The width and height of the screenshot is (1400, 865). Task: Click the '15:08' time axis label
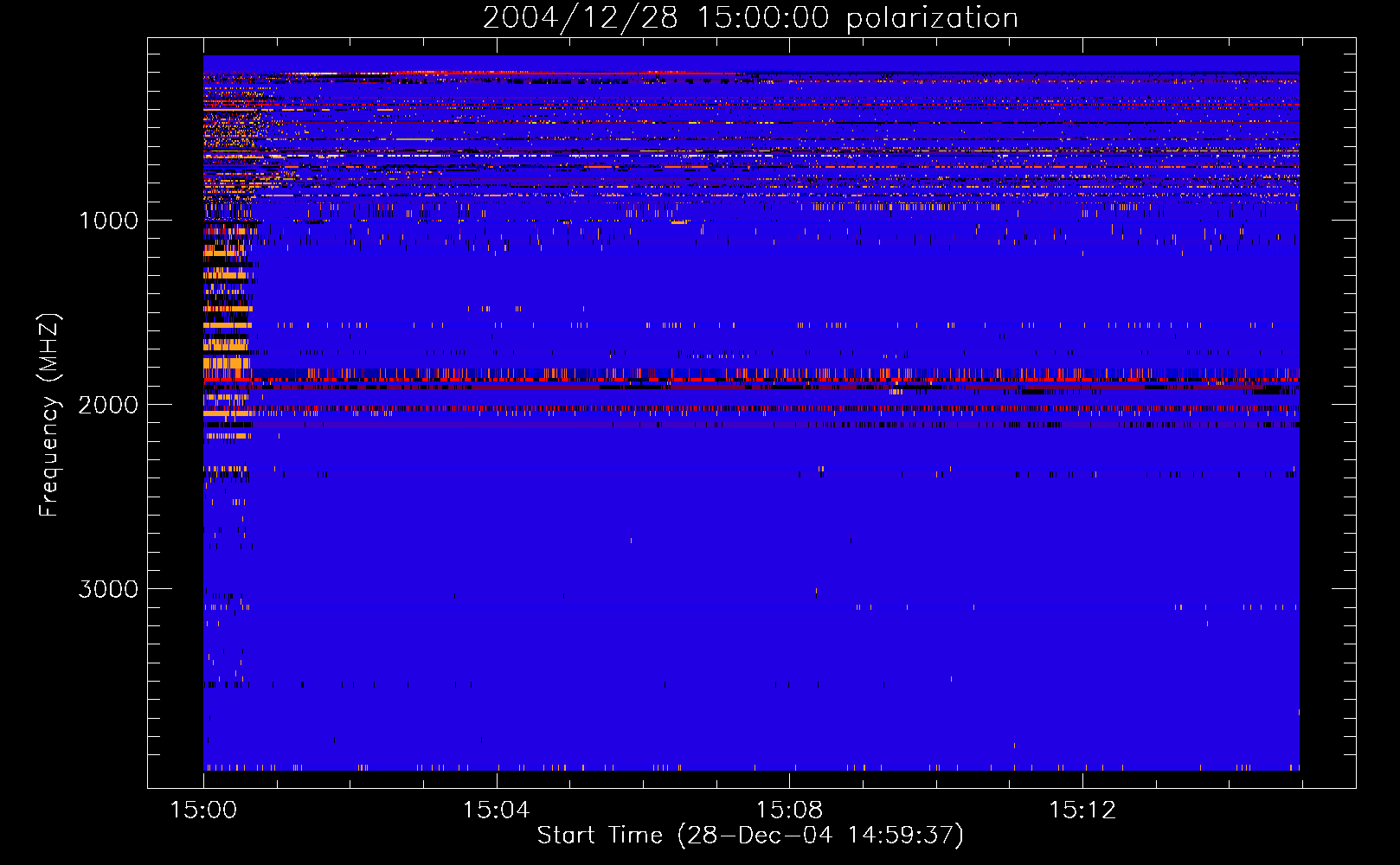coord(789,811)
